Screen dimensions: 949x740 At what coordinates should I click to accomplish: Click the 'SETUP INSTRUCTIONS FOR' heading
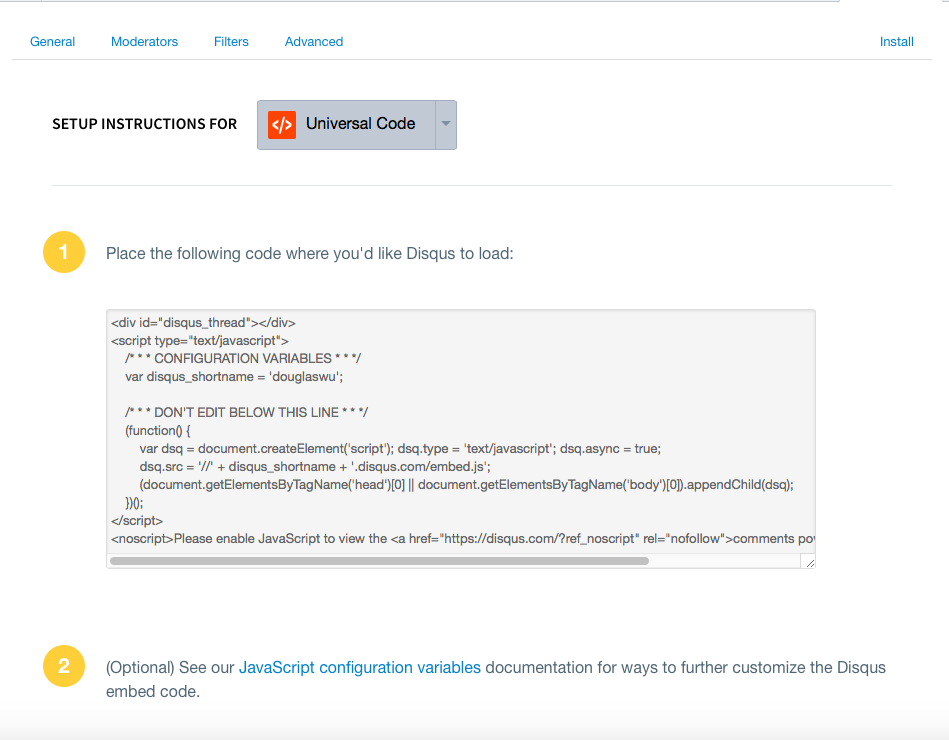coord(145,124)
